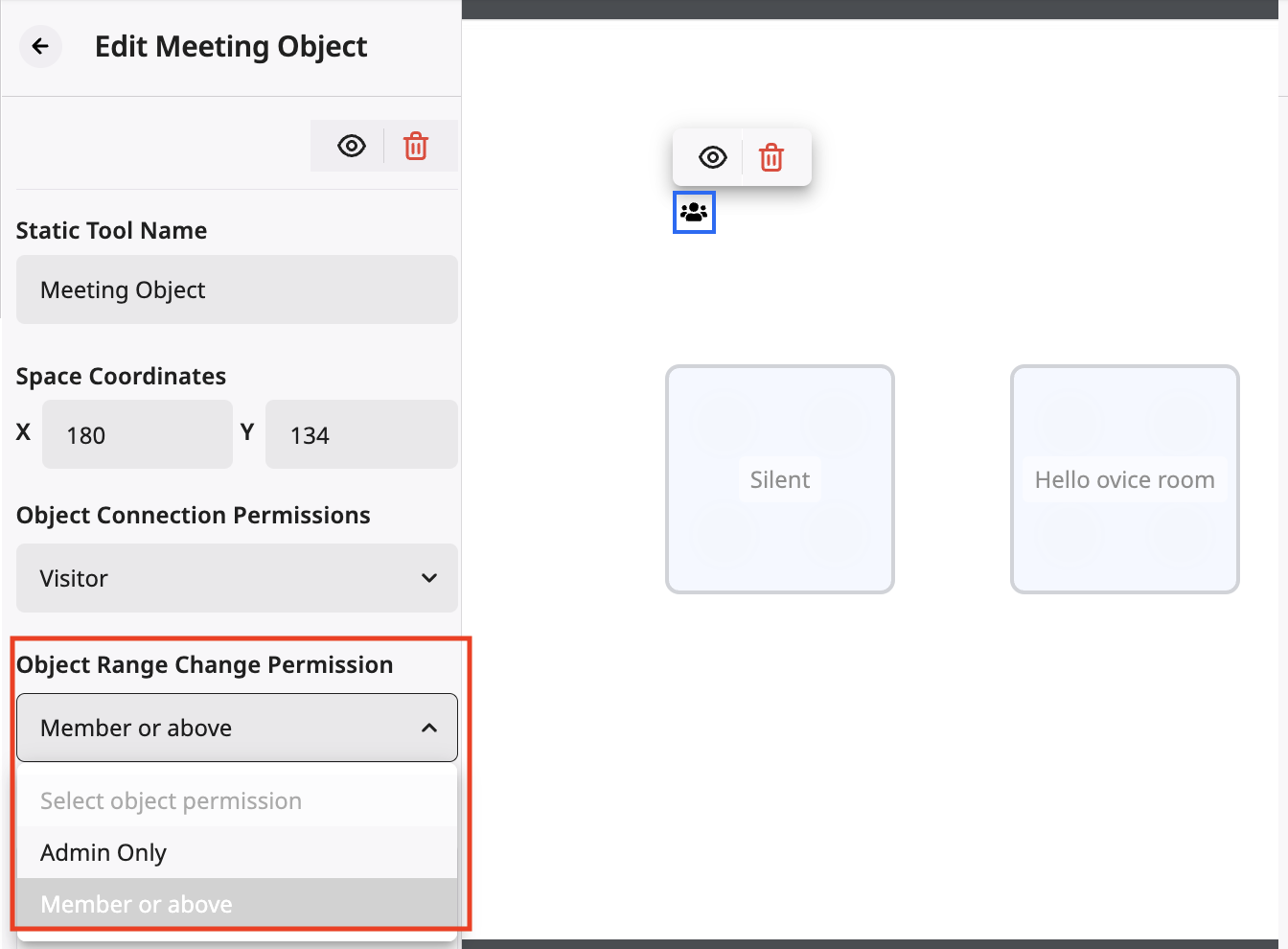Select the Hello ovice room box
Screen dimensions: 1288x949
coord(1124,479)
